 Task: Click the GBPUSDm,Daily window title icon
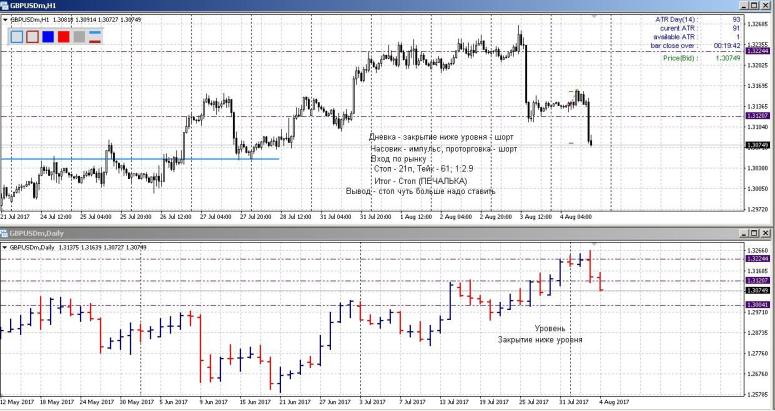pos(6,234)
